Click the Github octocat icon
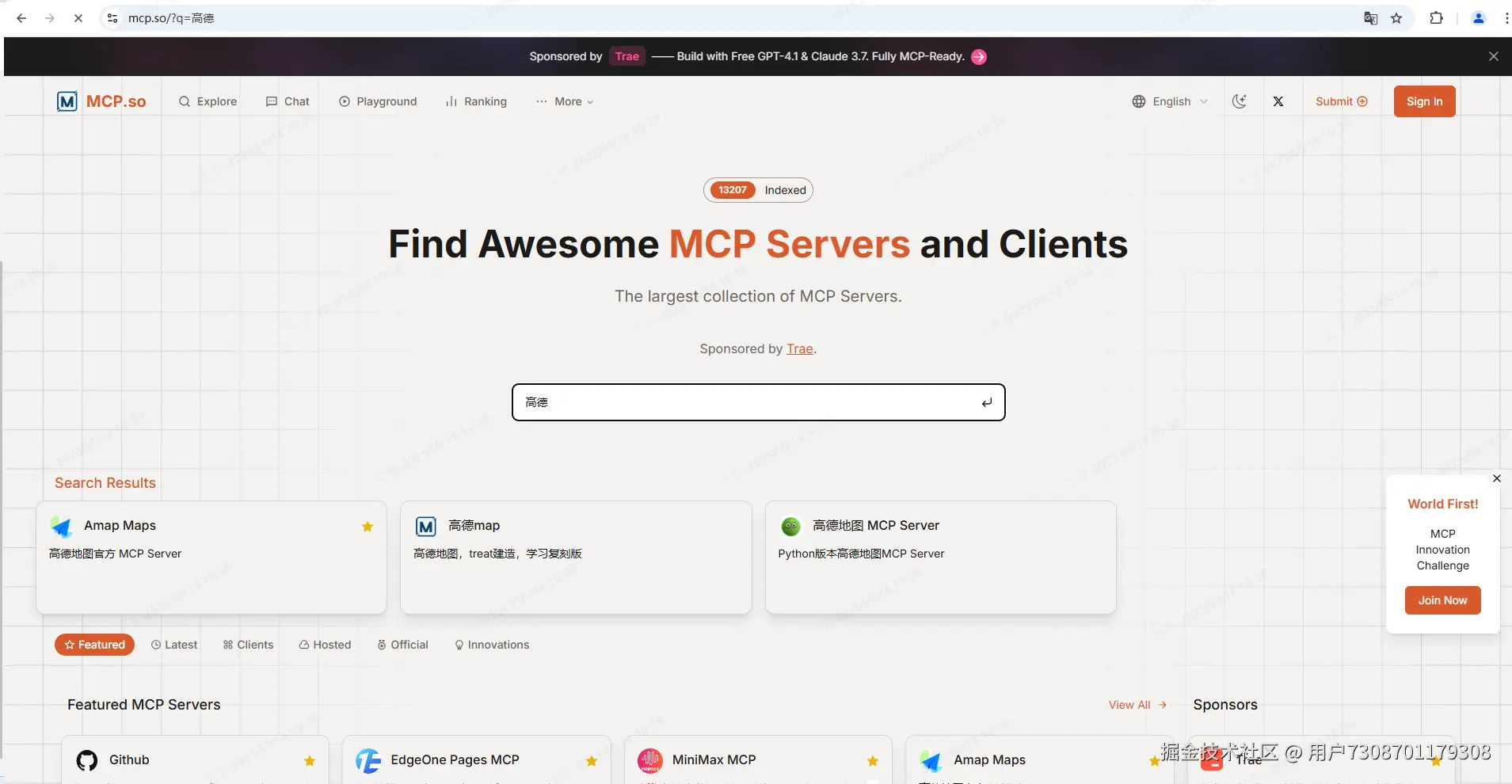Viewport: 1512px width, 784px height. coord(87,760)
